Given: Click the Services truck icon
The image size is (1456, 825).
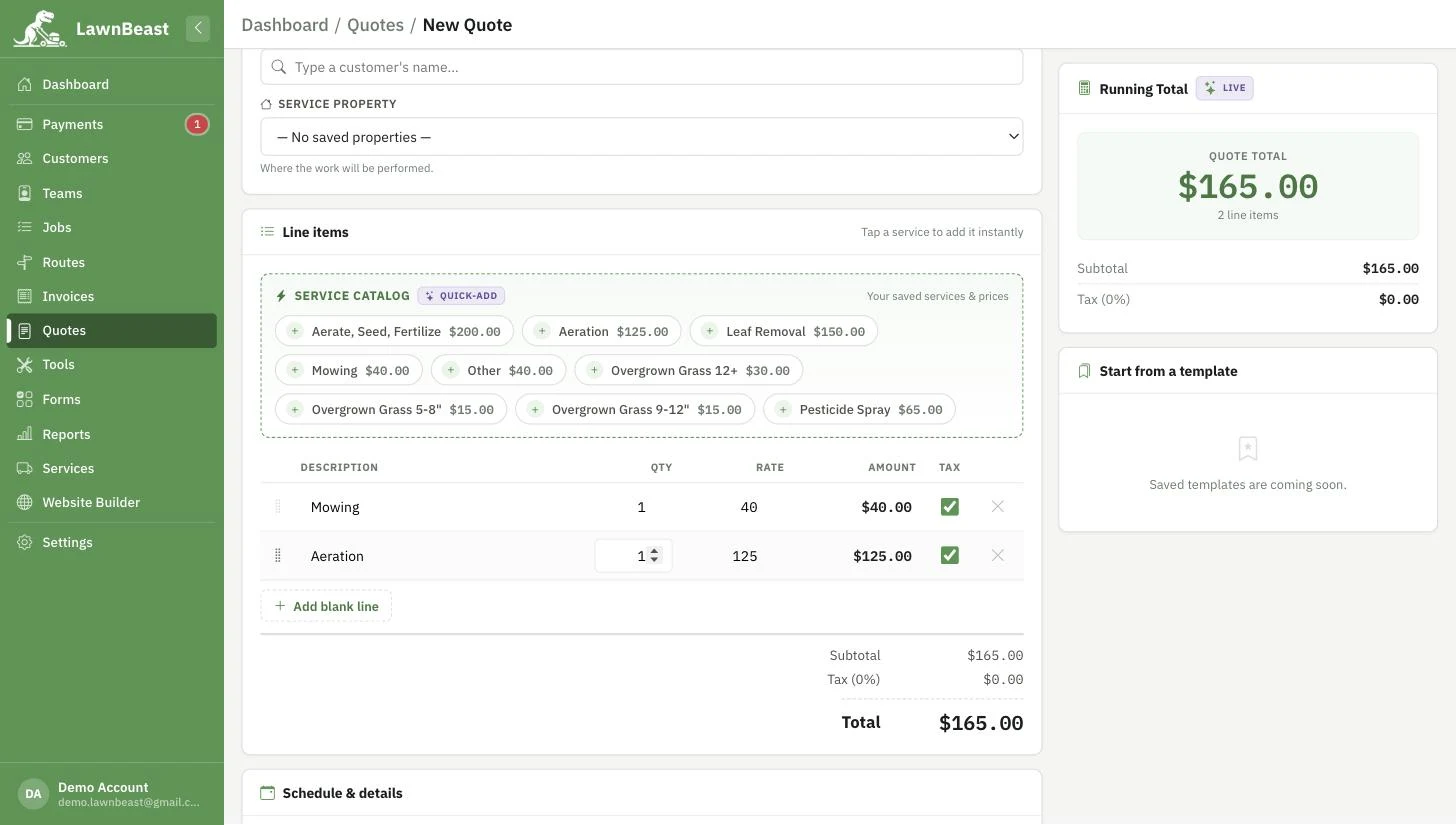Looking at the screenshot, I should coord(25,468).
